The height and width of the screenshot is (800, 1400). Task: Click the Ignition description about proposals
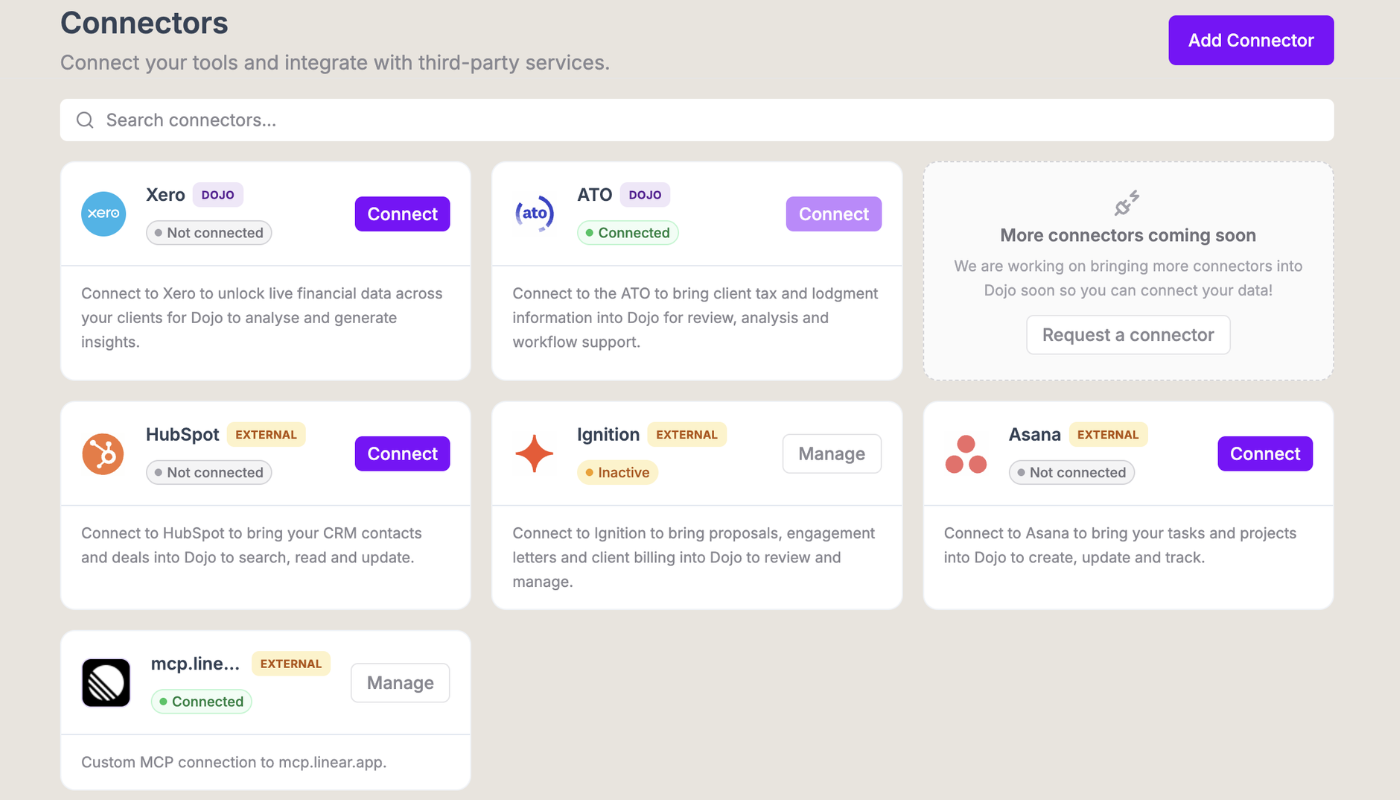[694, 557]
